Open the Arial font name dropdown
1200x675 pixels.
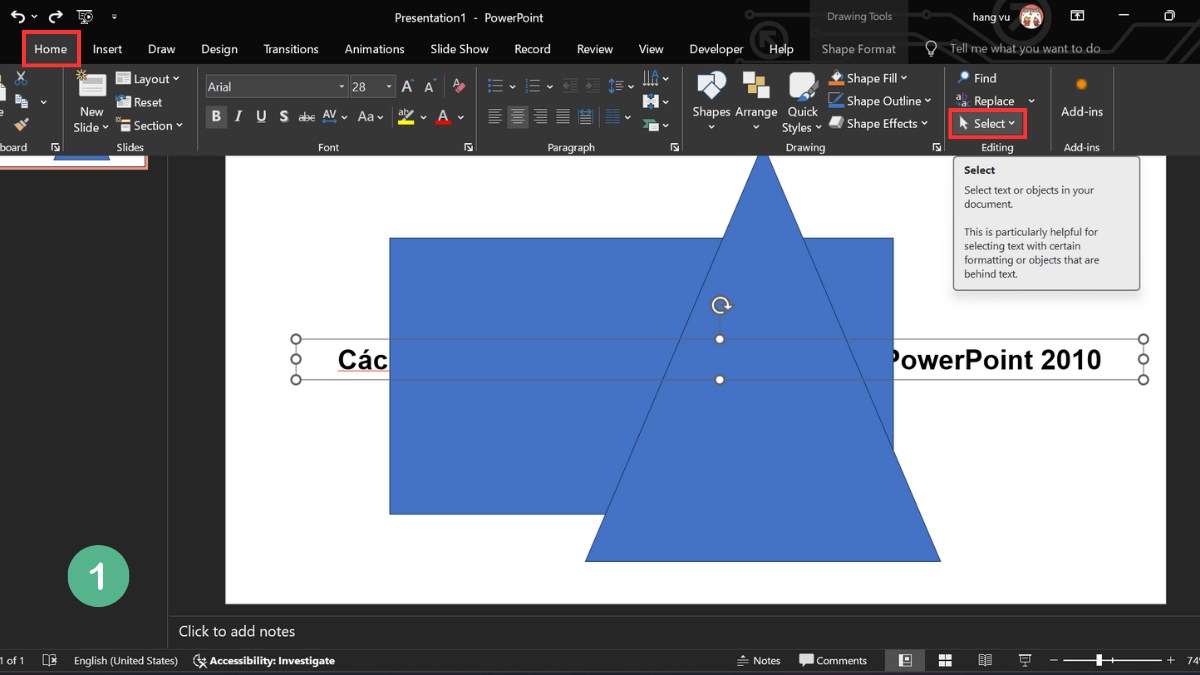[341, 87]
